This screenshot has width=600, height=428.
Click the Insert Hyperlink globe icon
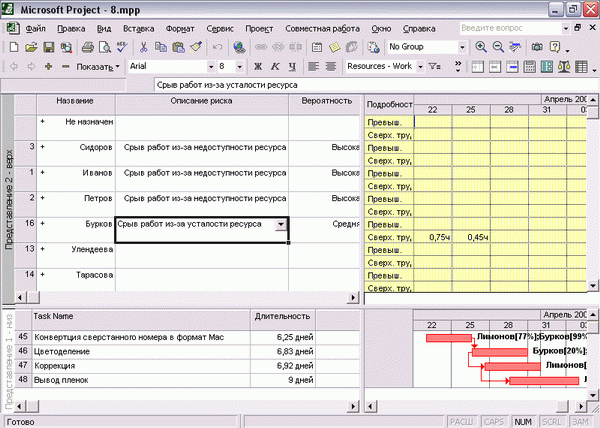[240, 47]
